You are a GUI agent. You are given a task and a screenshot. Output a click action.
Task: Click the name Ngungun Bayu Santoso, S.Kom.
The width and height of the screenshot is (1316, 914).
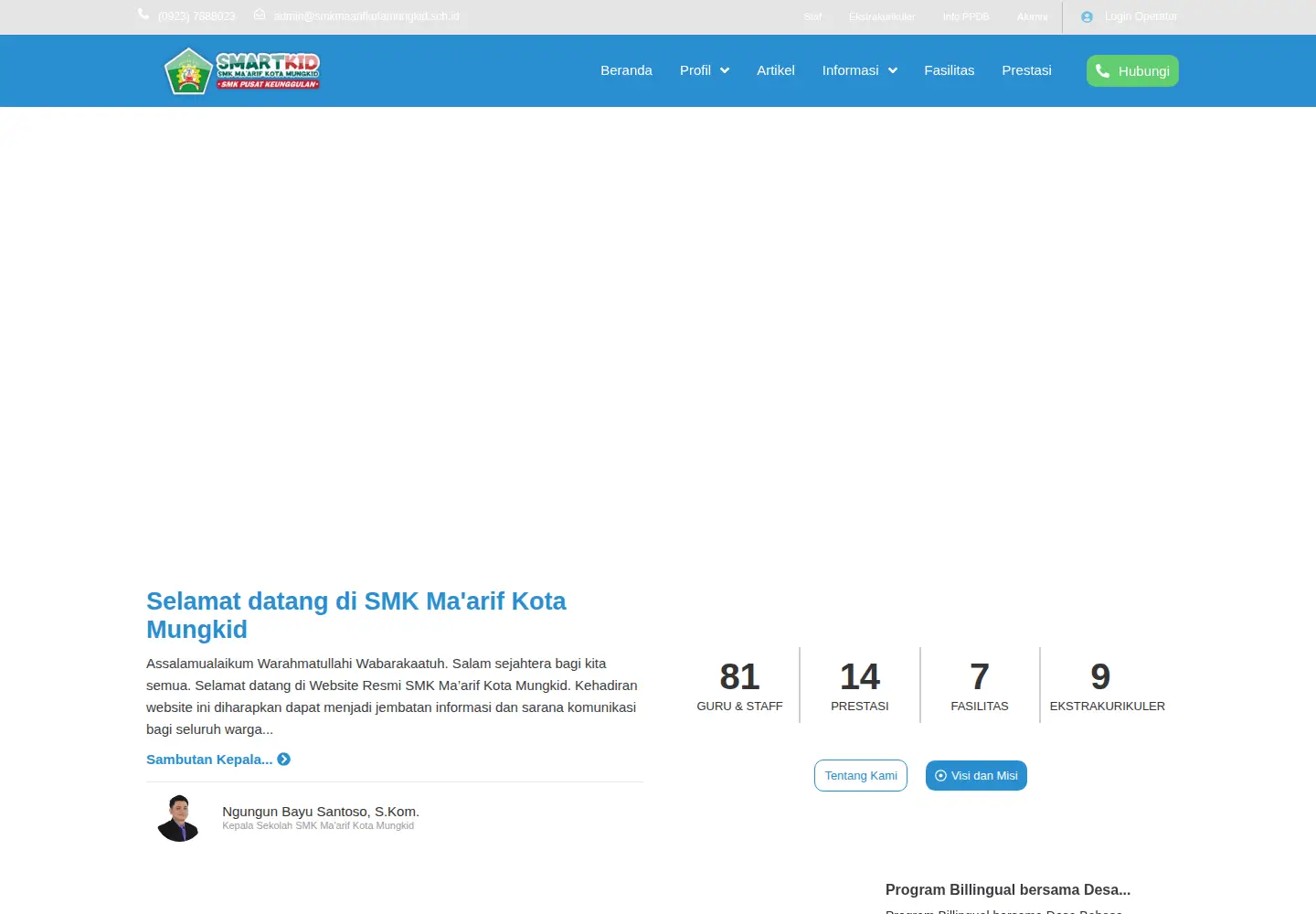pos(321,812)
